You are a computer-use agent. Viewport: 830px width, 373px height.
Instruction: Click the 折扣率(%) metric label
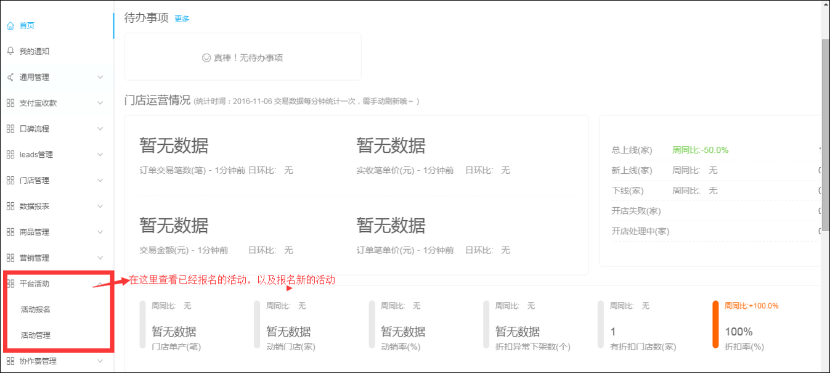click(744, 348)
